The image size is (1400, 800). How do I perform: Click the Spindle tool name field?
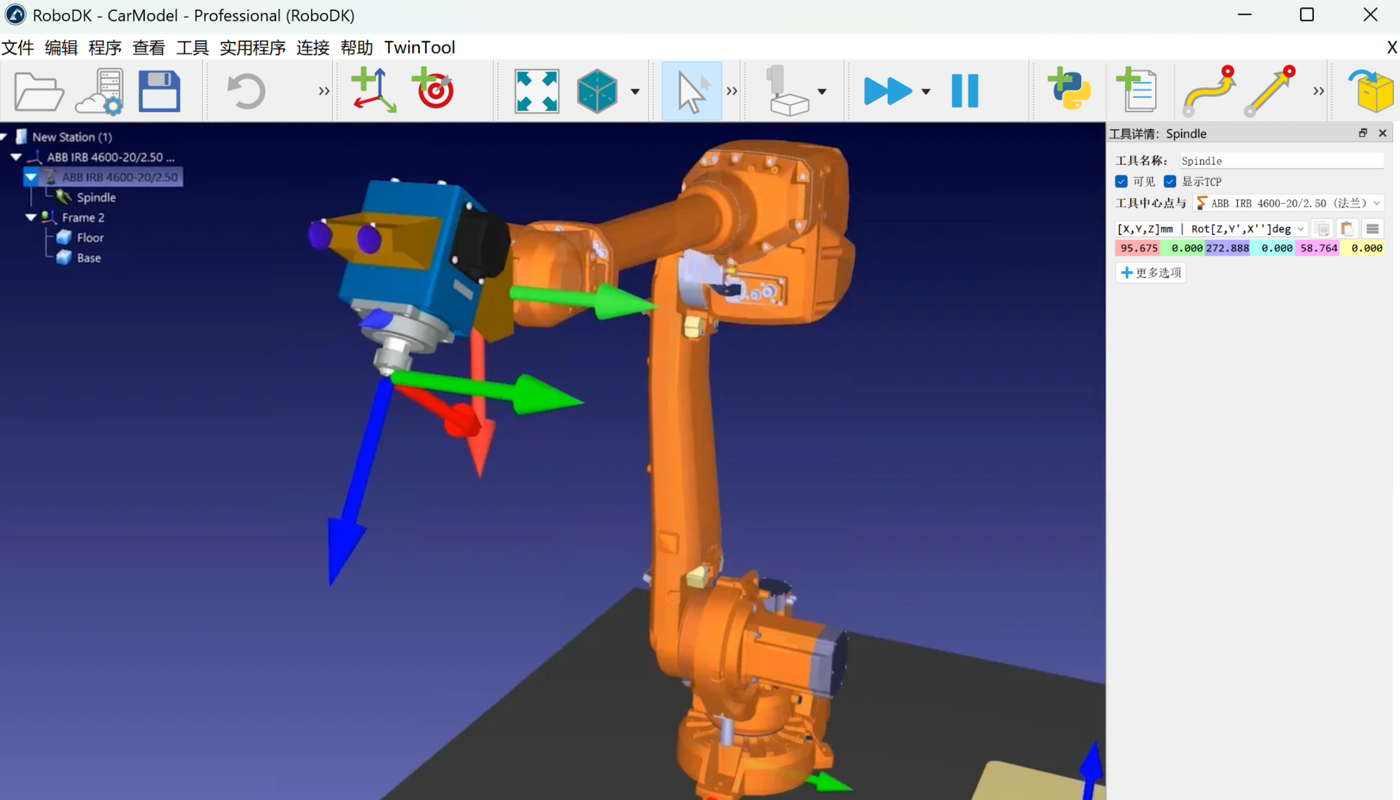[1280, 161]
